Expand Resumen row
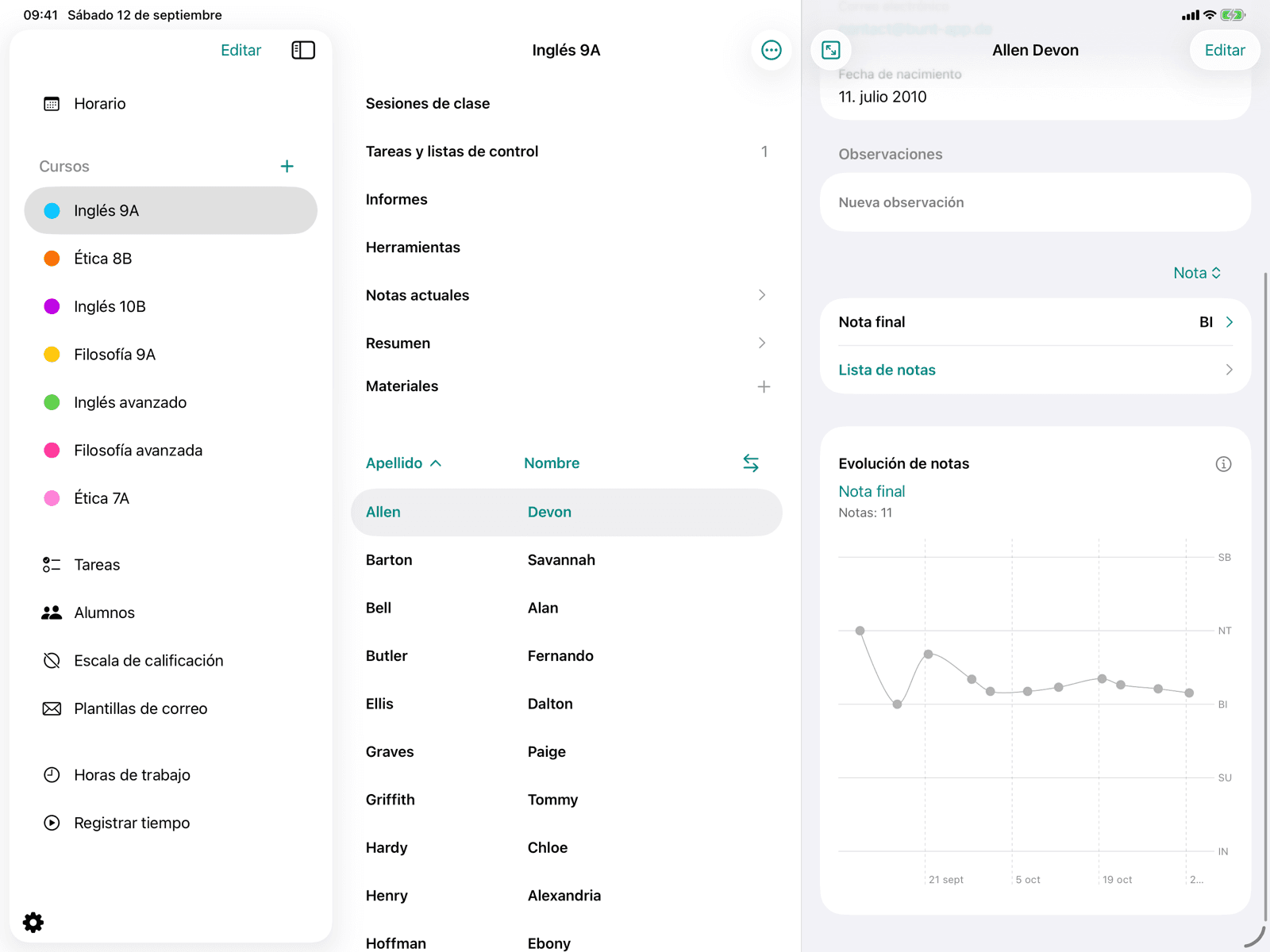 (566, 344)
